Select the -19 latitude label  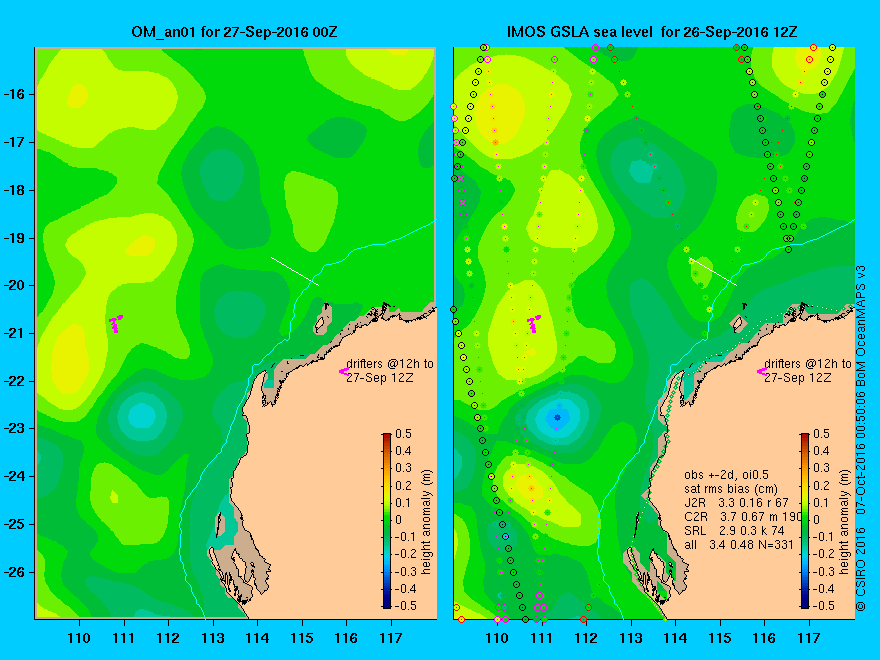[x=16, y=238]
